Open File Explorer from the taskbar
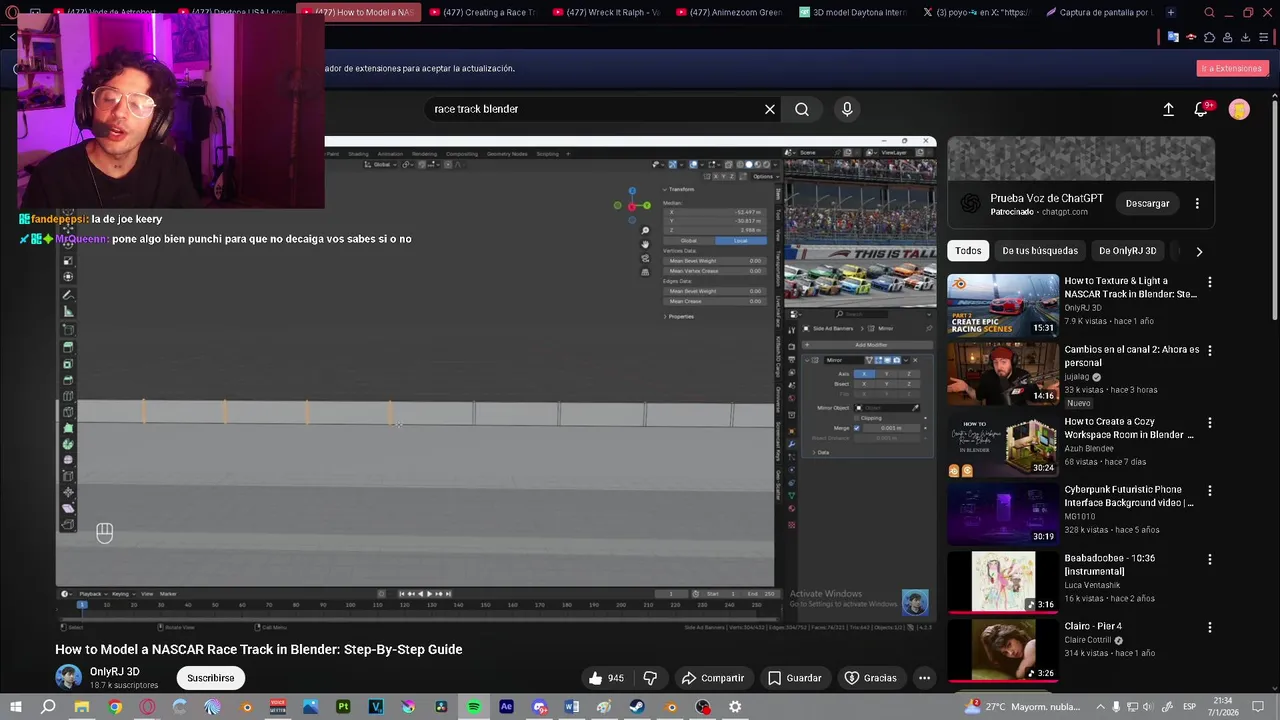 pos(82,707)
